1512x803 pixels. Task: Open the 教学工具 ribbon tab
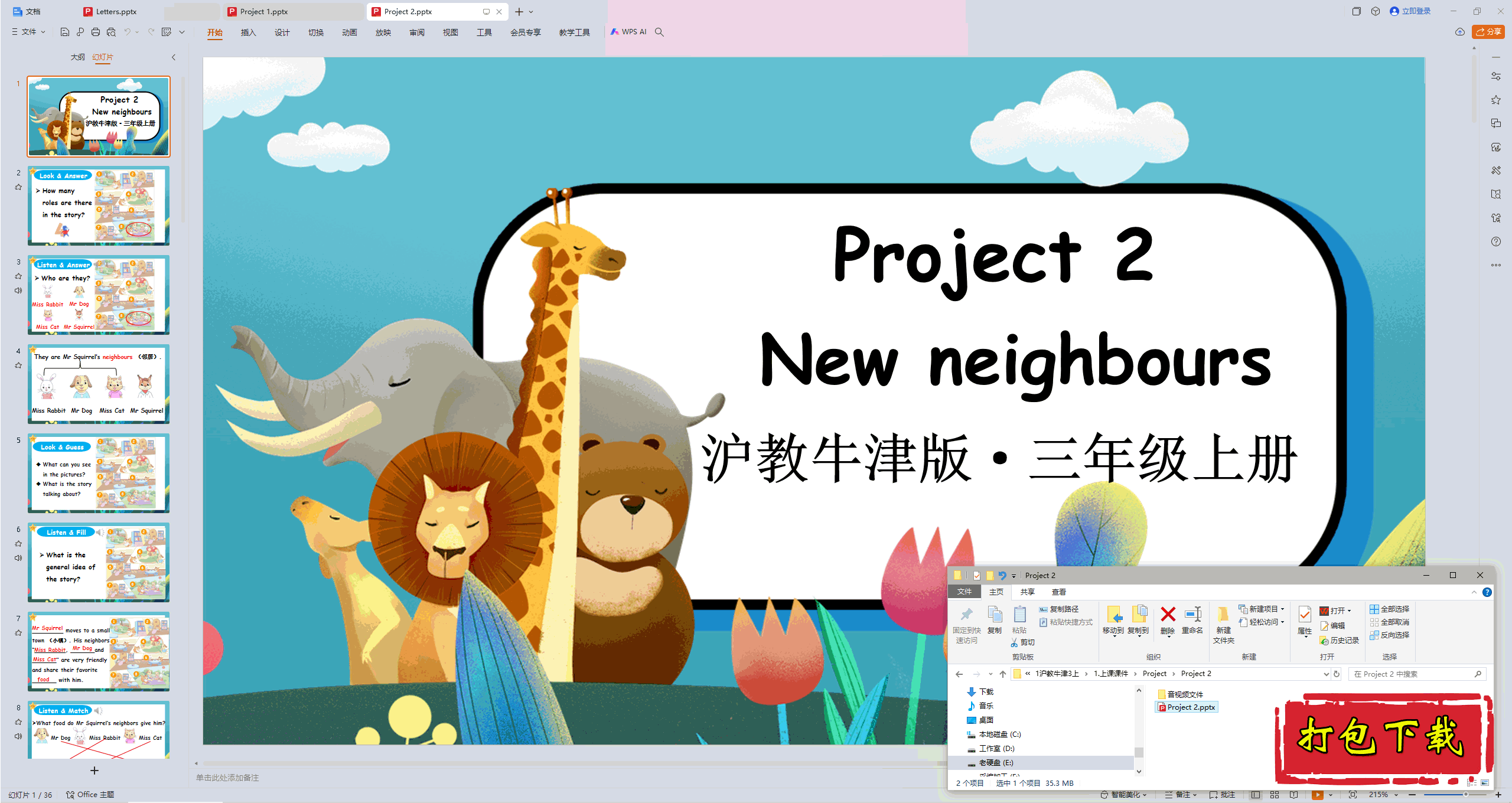(x=574, y=32)
